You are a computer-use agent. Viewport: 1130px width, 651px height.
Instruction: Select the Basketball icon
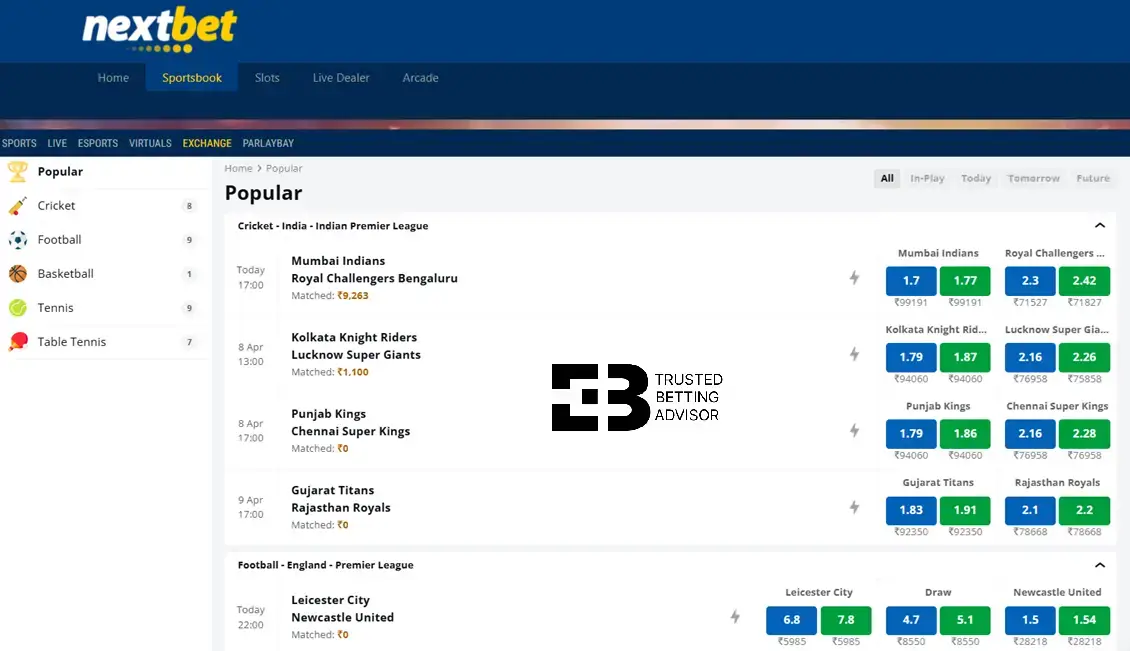coord(18,274)
